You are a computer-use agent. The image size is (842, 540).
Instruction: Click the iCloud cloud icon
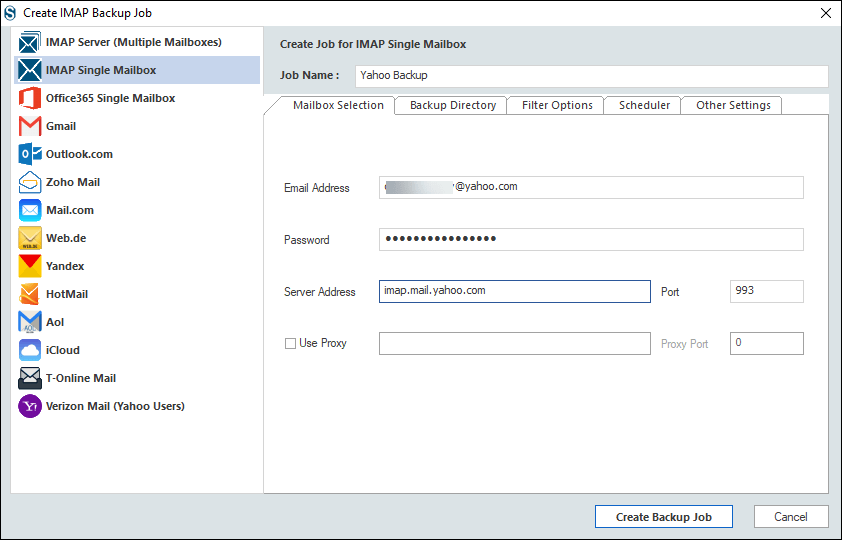[30, 350]
